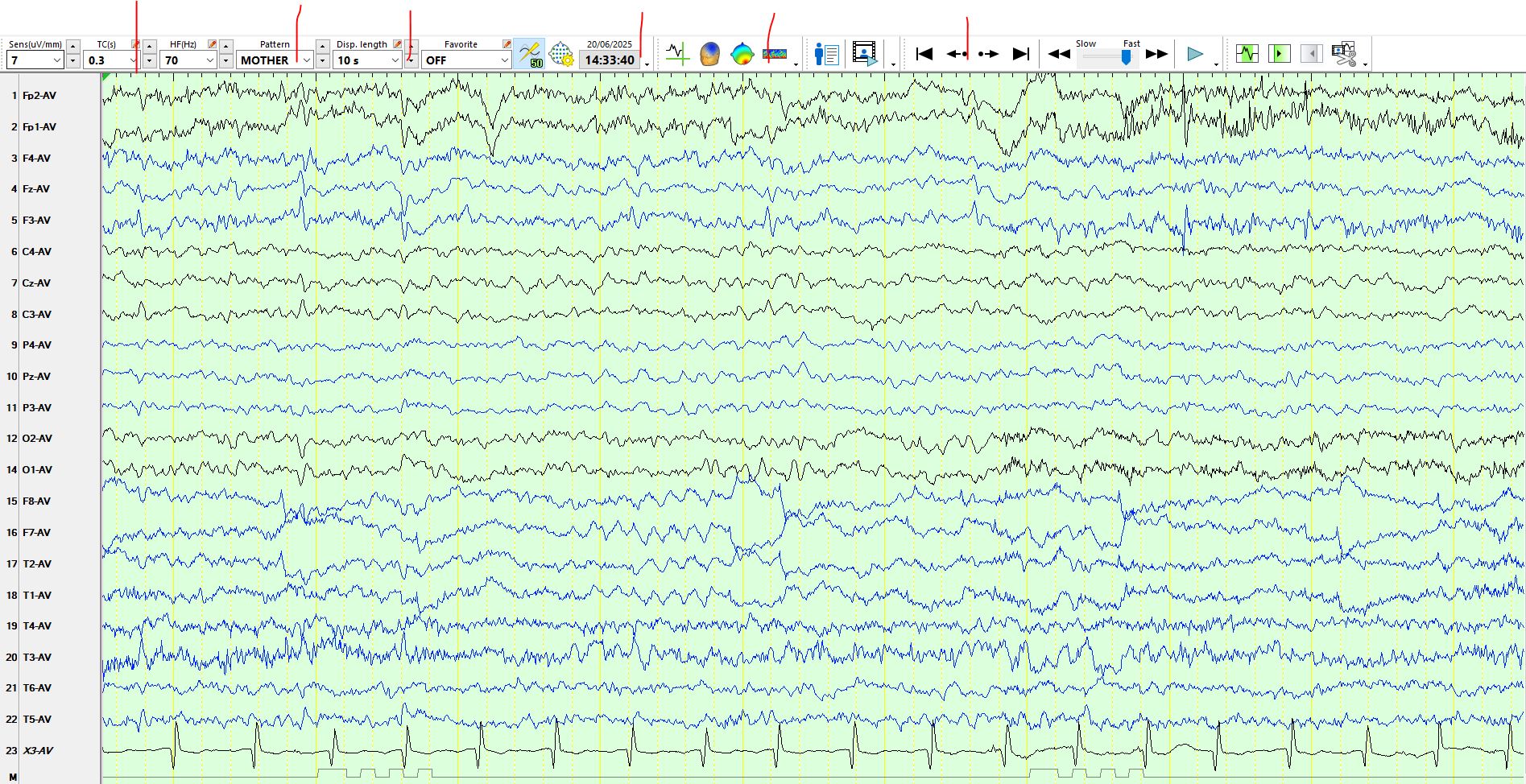Open the electrode montage settings icon
1526x784 pixels.
click(x=560, y=54)
